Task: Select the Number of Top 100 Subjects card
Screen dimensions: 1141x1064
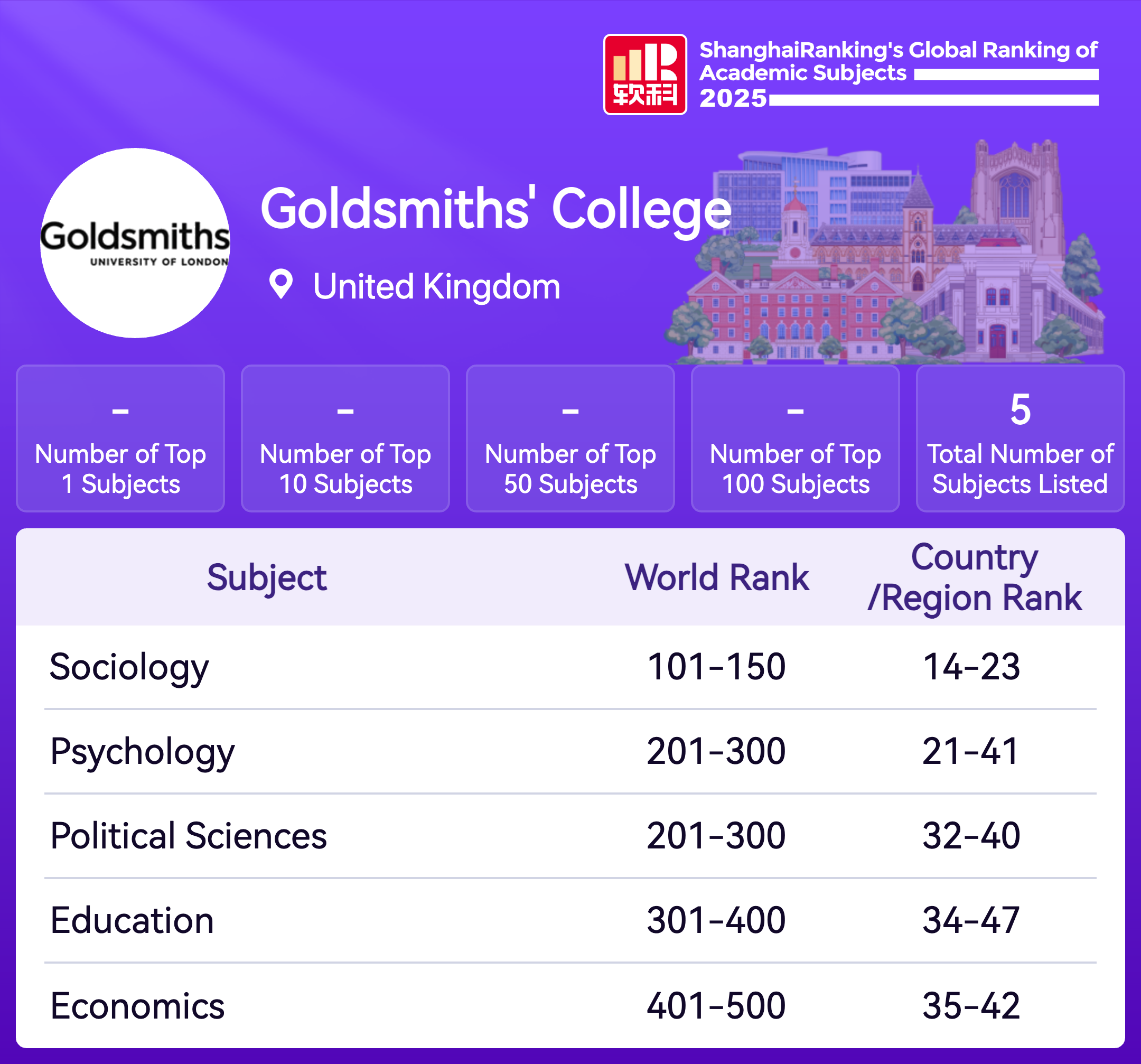Action: [795, 438]
